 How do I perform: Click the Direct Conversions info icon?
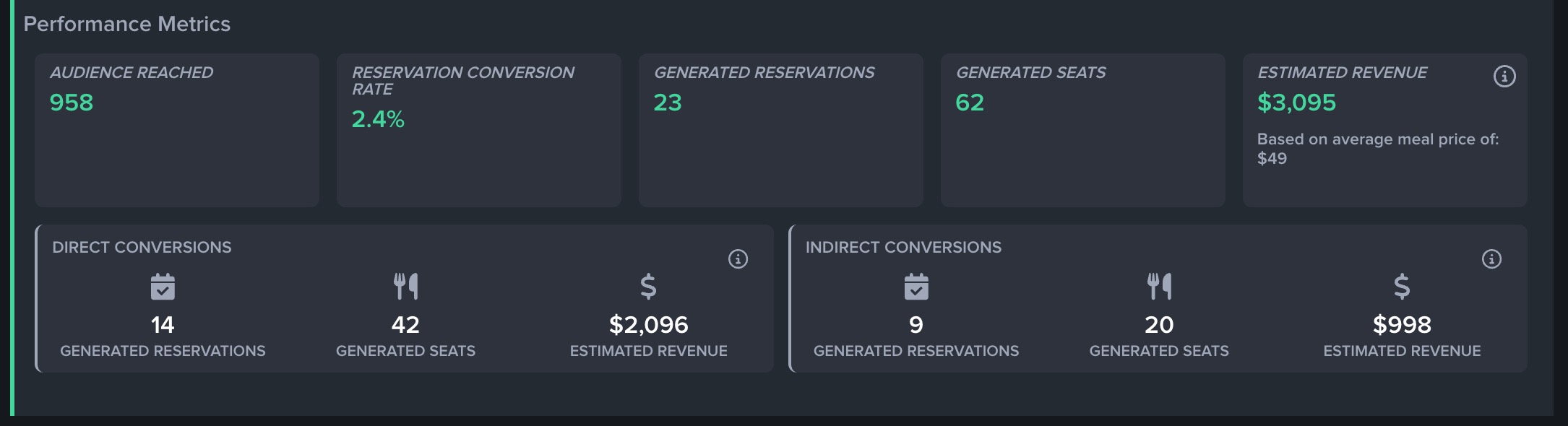pyautogui.click(x=738, y=259)
